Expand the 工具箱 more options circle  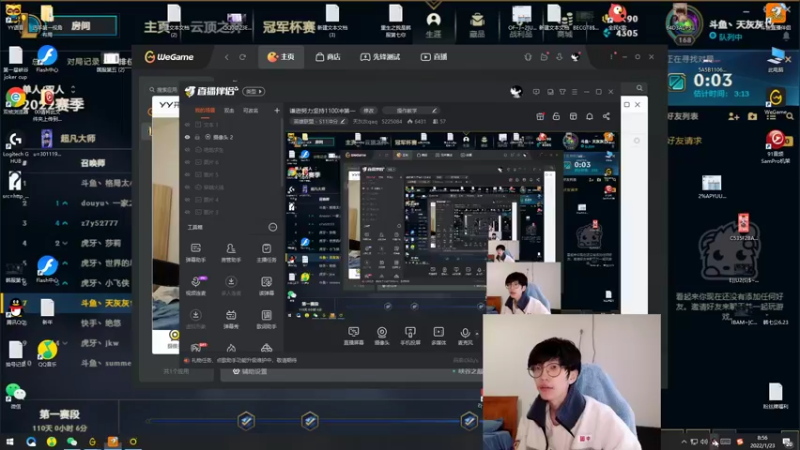point(273,227)
